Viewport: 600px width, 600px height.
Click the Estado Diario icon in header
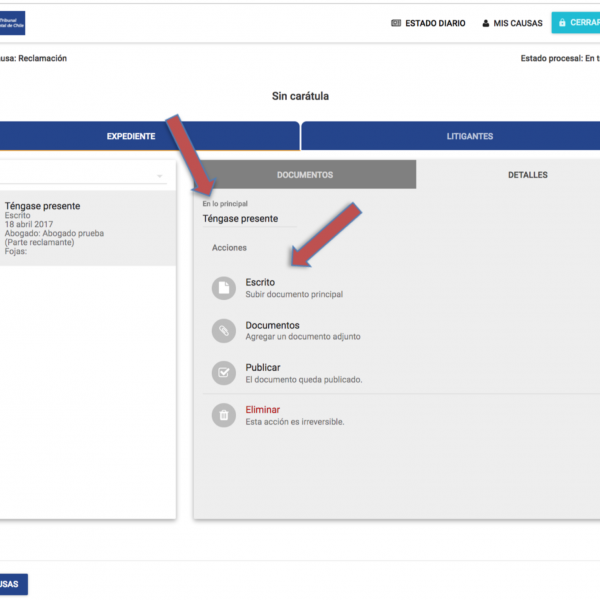[x=397, y=23]
